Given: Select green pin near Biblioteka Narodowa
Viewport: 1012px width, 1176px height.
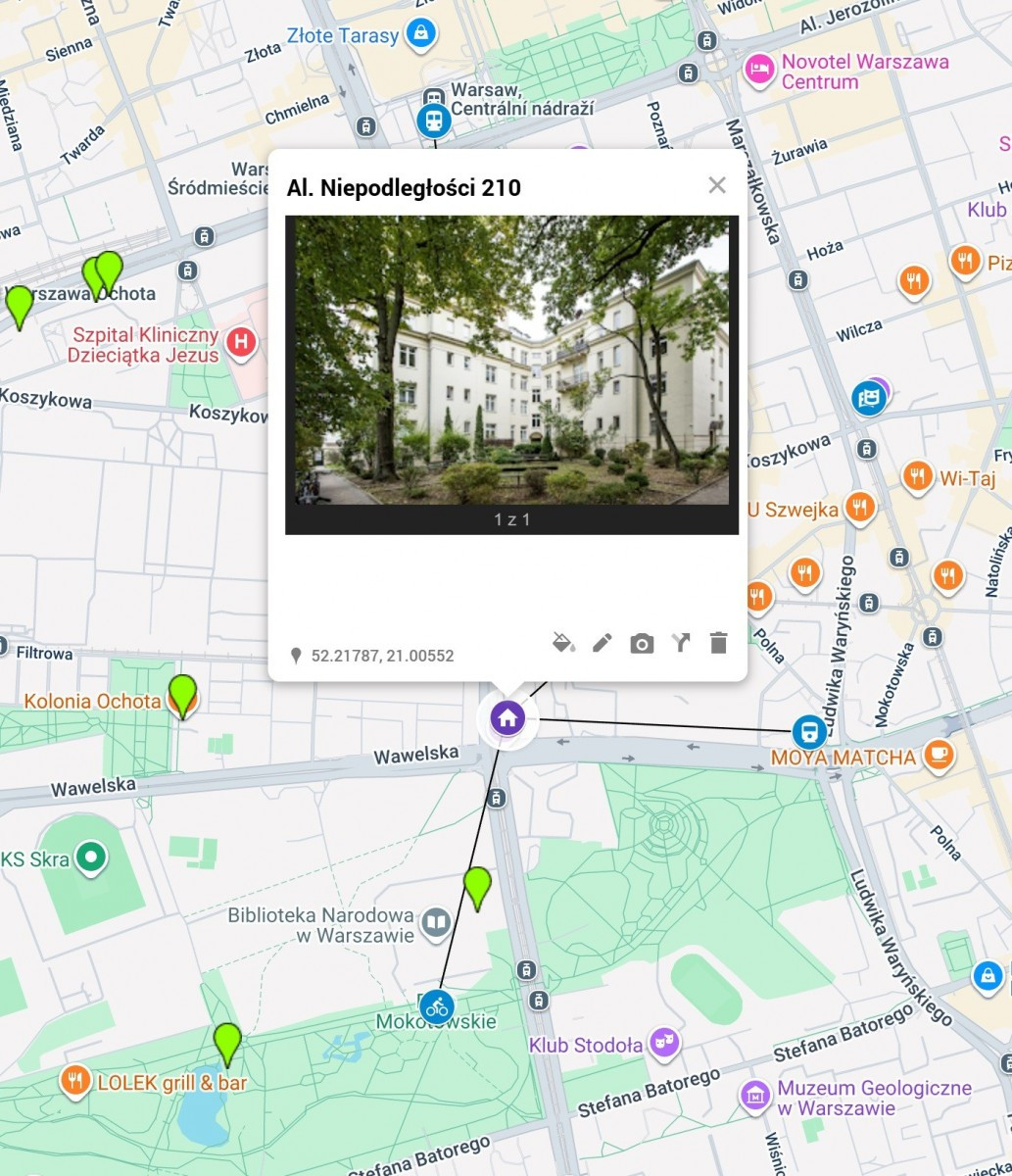Looking at the screenshot, I should pyautogui.click(x=477, y=887).
